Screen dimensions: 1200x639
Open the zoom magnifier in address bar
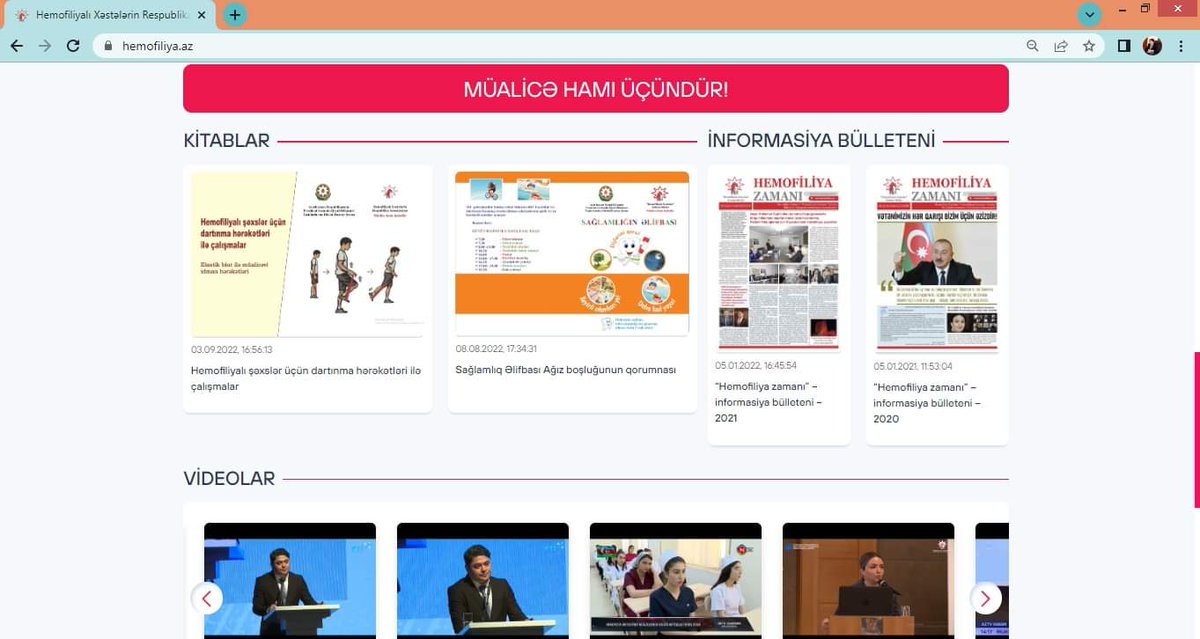point(1033,46)
